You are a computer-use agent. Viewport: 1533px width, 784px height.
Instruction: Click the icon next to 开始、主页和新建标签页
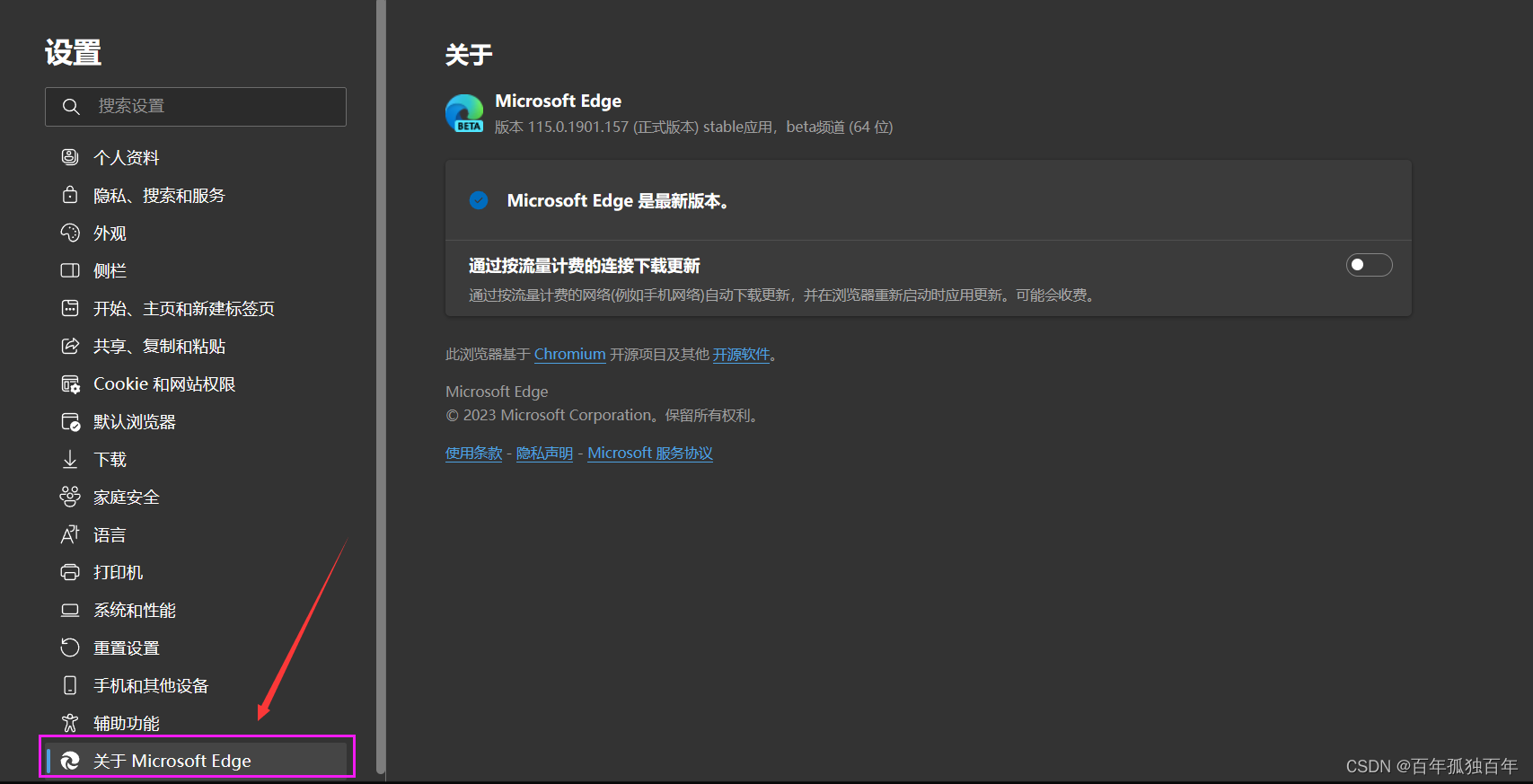(70, 308)
